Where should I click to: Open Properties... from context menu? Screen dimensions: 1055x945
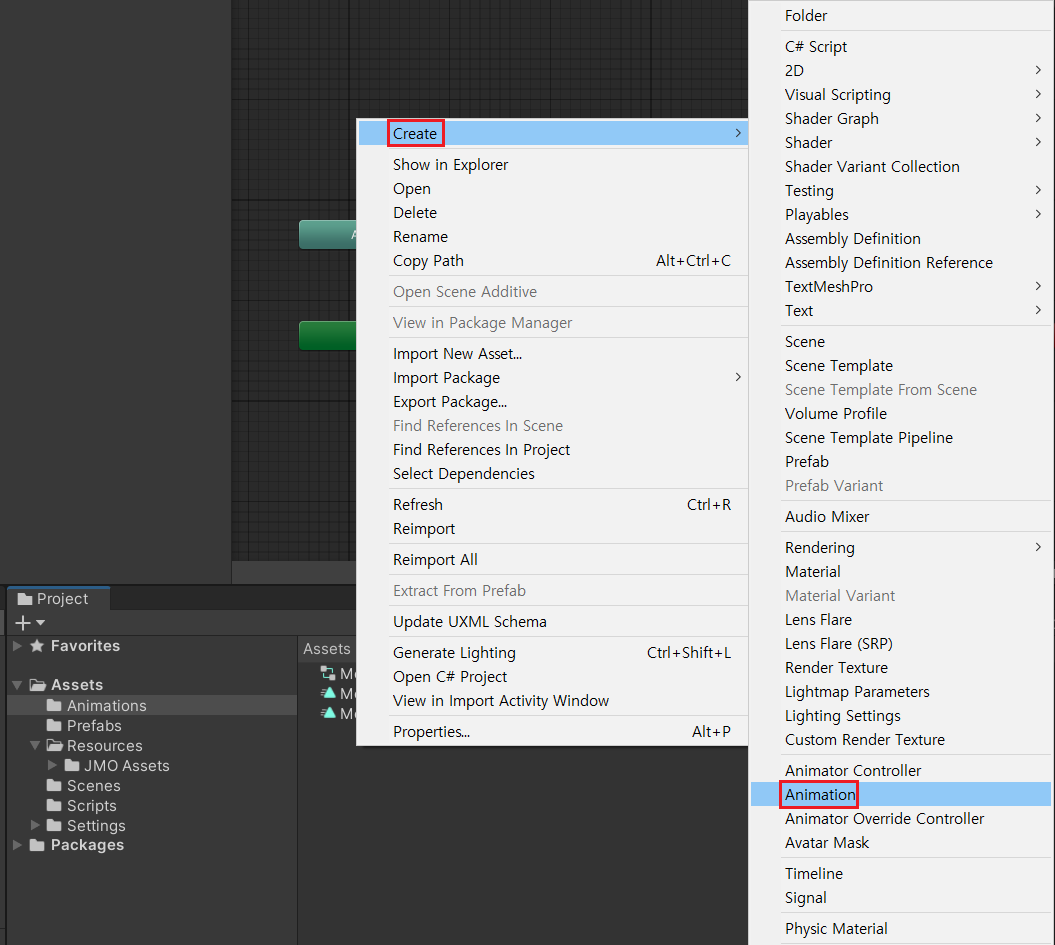click(553, 732)
